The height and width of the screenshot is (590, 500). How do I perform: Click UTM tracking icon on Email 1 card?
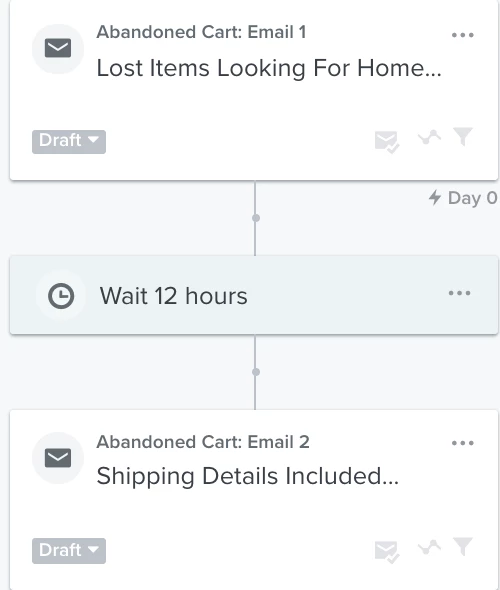(429, 137)
